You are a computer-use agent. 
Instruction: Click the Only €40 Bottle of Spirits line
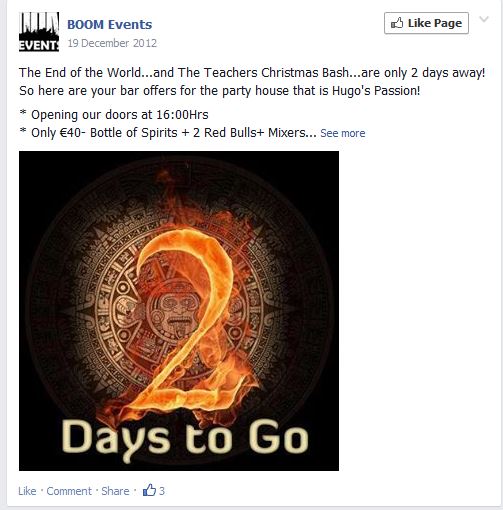[168, 133]
